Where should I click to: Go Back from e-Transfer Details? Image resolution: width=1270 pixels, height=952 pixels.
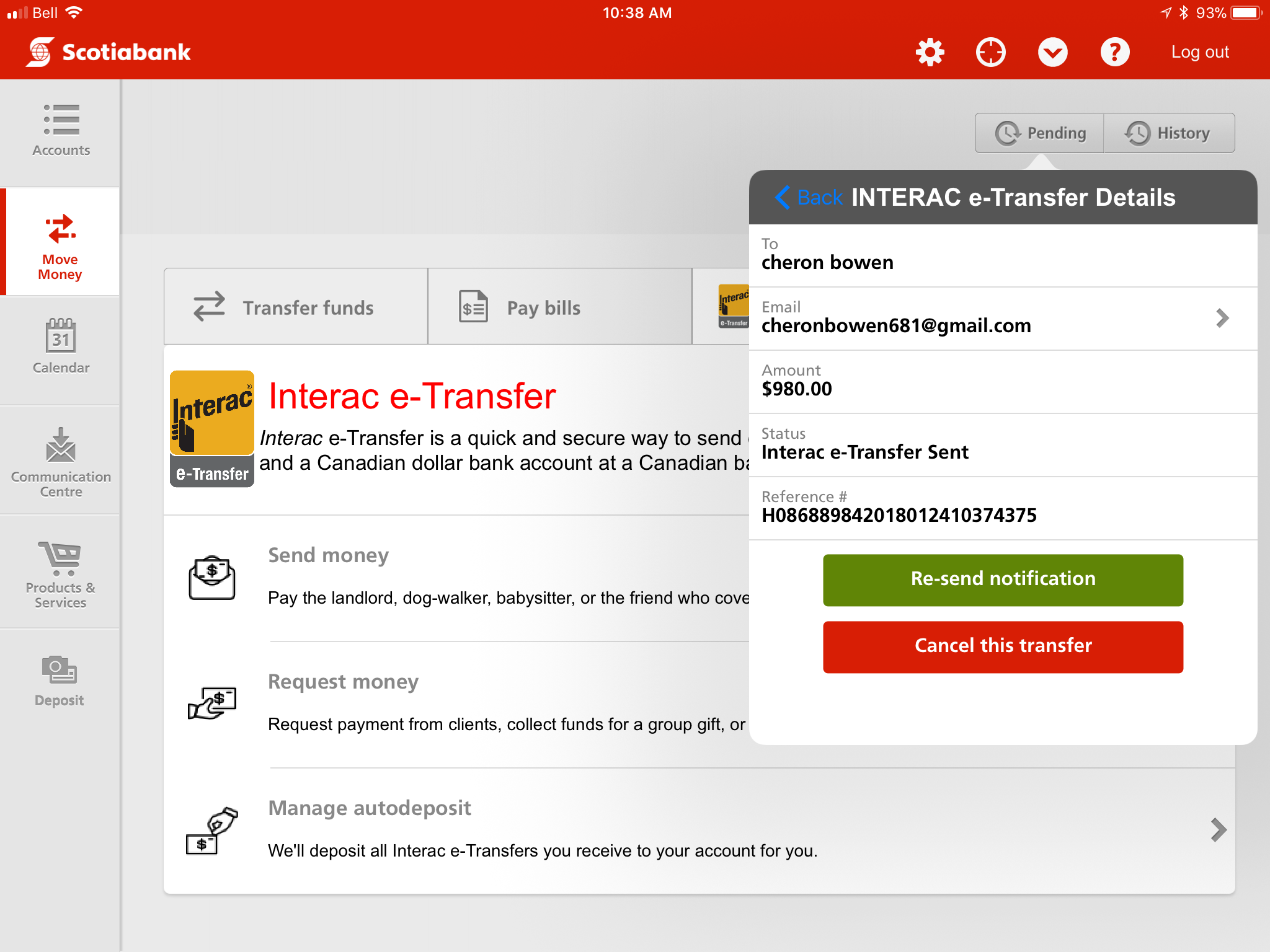pos(809,197)
